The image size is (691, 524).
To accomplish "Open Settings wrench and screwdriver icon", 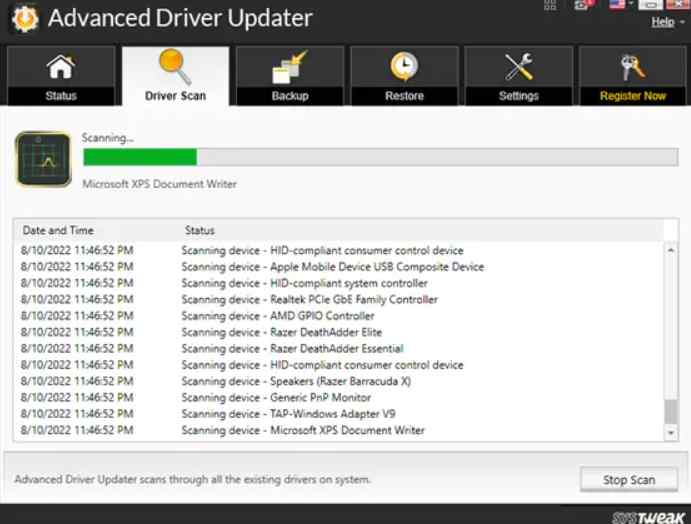I will click(x=518, y=68).
